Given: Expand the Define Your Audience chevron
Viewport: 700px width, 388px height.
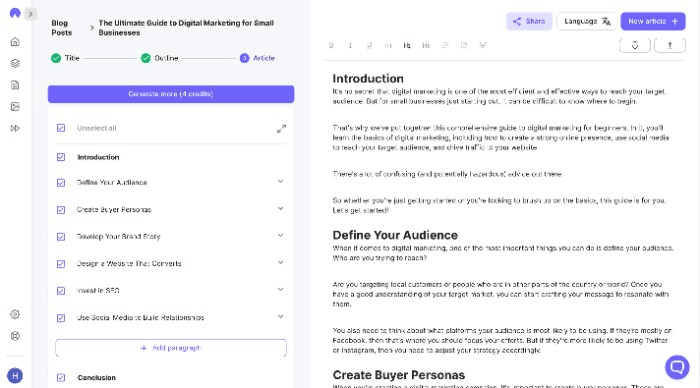Looking at the screenshot, I should point(280,181).
